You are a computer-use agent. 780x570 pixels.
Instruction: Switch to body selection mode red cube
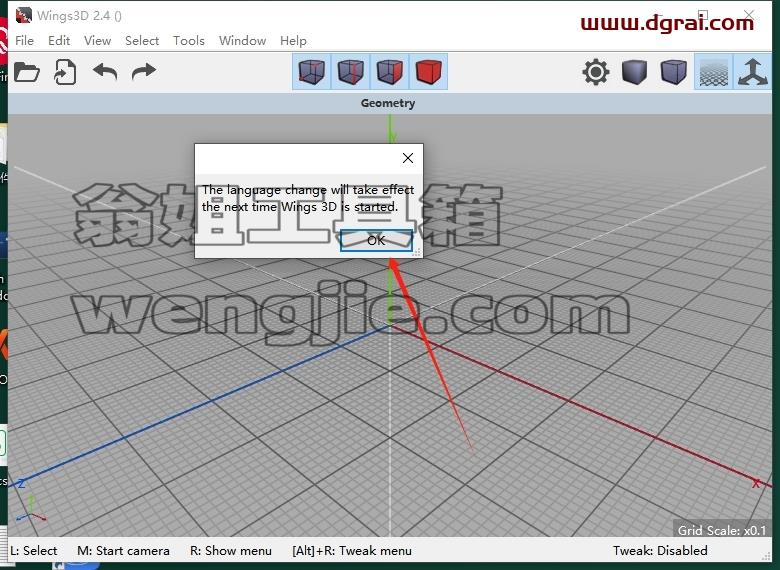pos(428,72)
